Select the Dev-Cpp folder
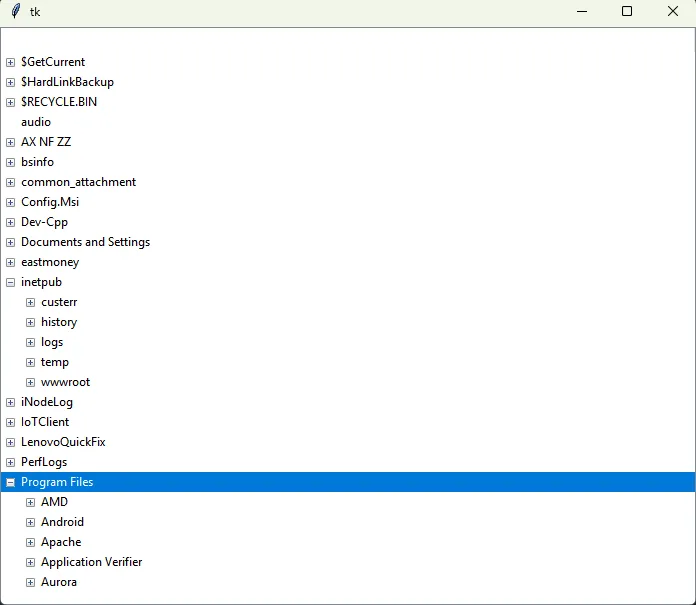The image size is (696, 605). pos(44,222)
